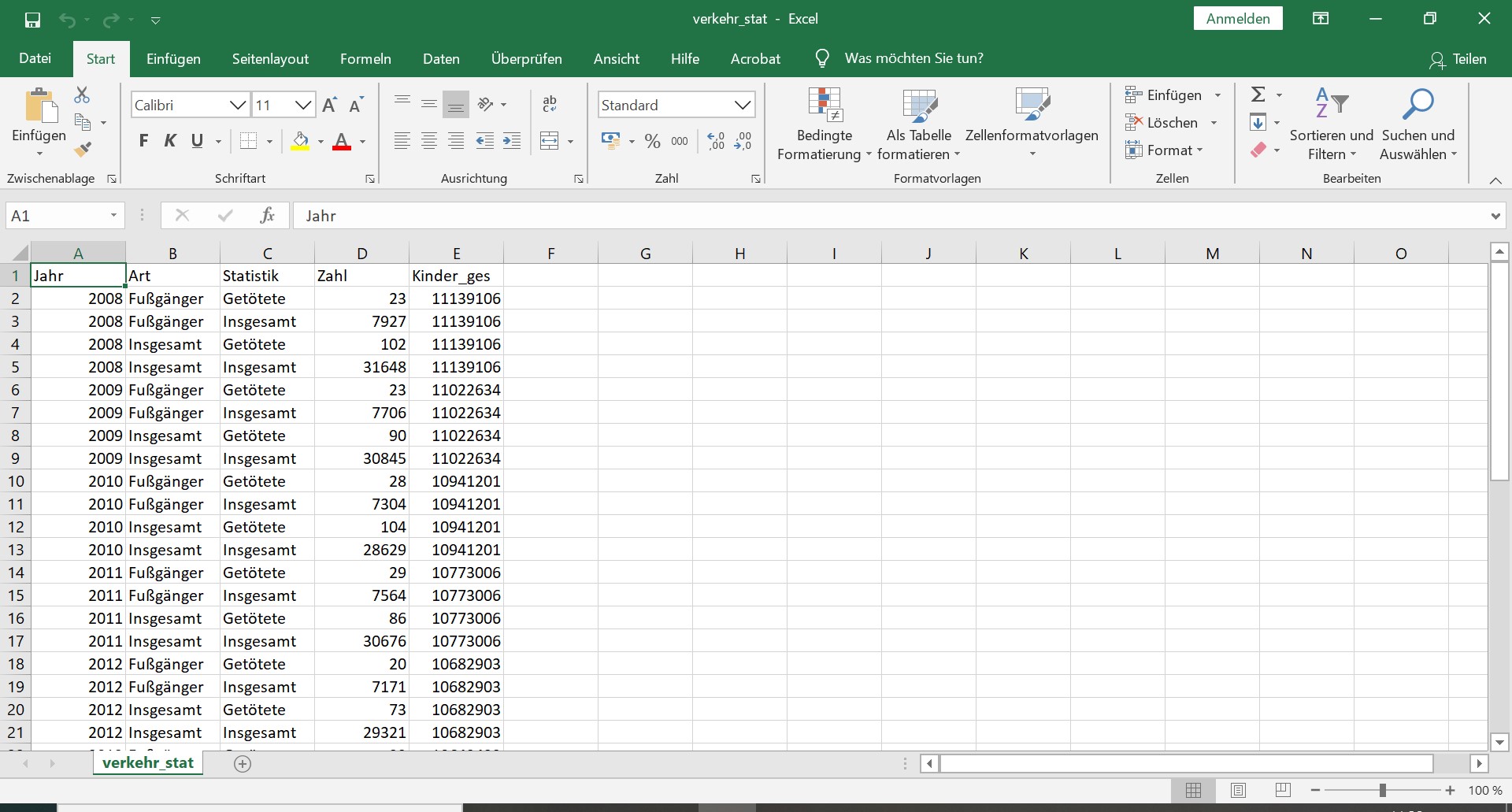Click the Save icon in title bar
The image size is (1512, 812).
32,20
